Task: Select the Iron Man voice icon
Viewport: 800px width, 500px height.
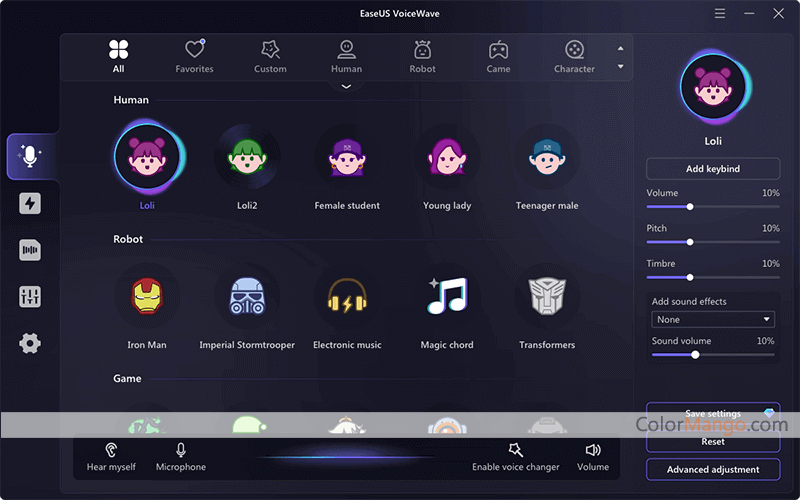Action: (147, 296)
